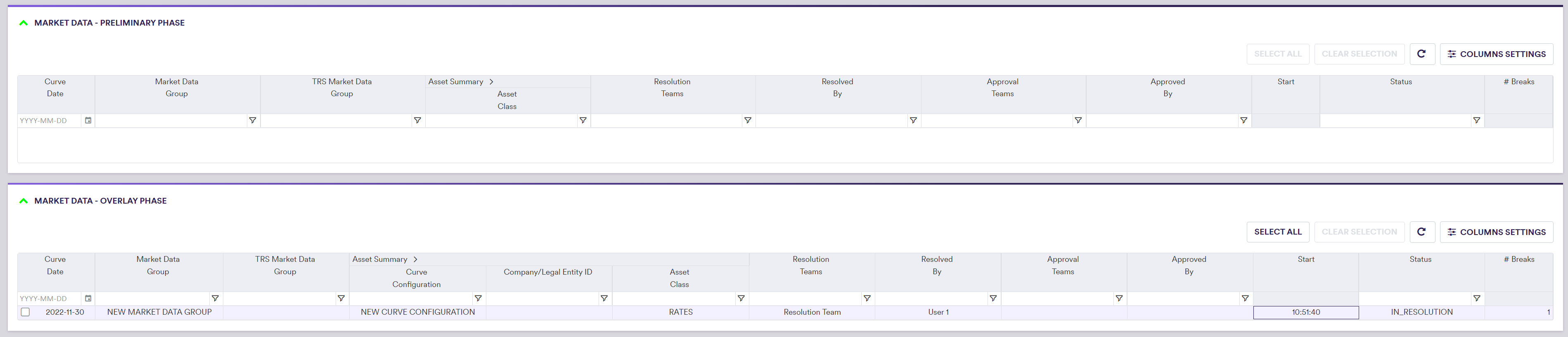Screen dimensions: 1568x337
Task: Refresh the Preliminary Phase table
Action: 1421,54
